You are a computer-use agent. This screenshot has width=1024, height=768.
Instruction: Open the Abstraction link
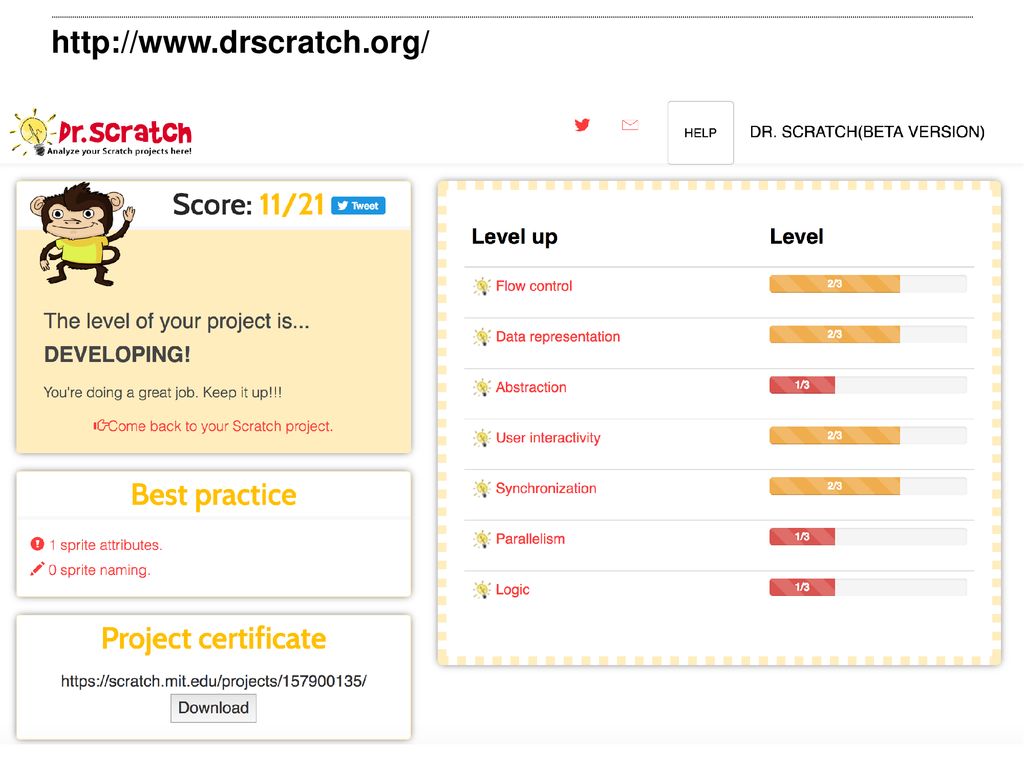531,387
